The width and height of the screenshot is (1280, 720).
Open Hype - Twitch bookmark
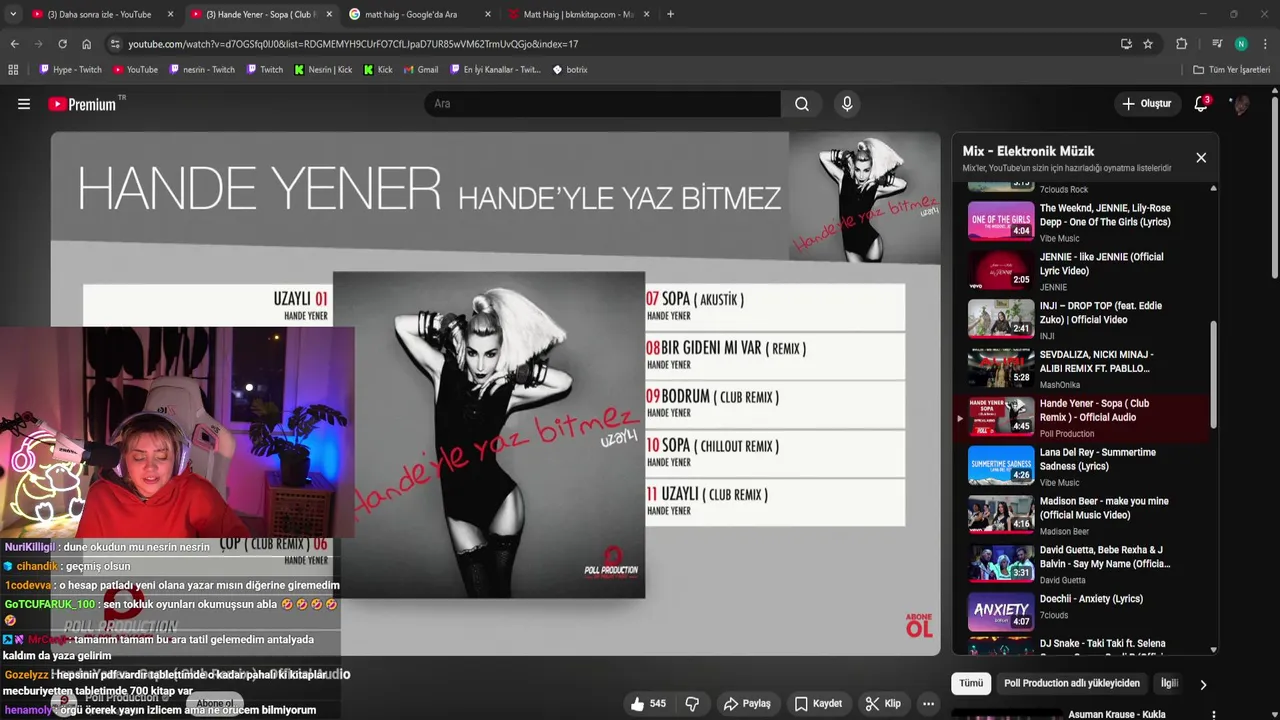(x=71, y=70)
